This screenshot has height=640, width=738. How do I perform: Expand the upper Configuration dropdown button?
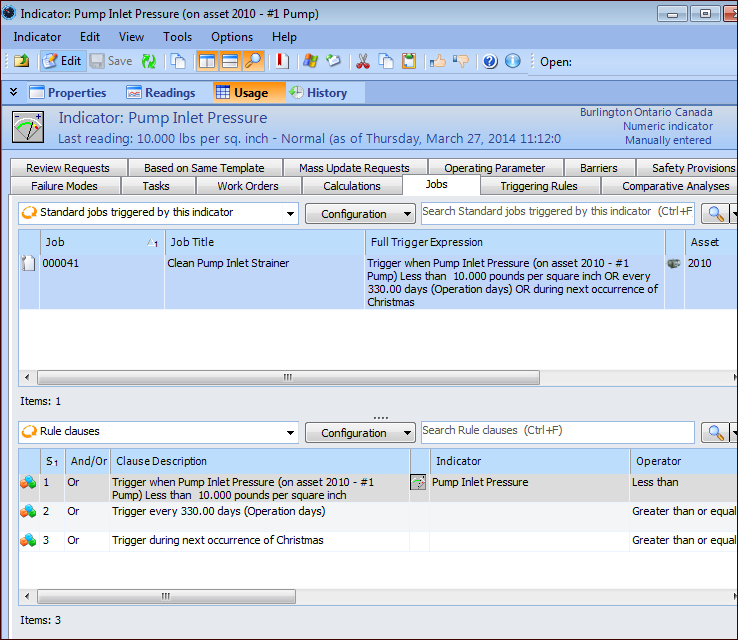[360, 214]
